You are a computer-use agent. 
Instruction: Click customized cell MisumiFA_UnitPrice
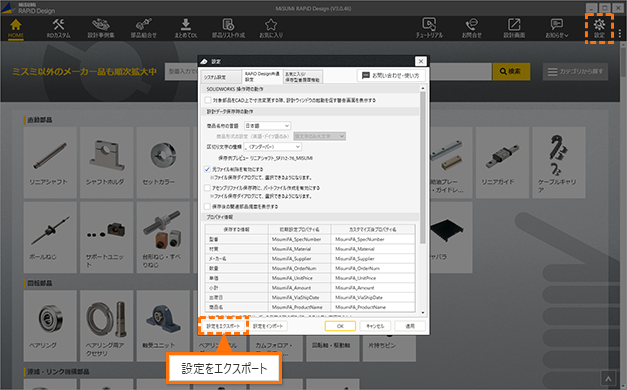click(x=373, y=278)
